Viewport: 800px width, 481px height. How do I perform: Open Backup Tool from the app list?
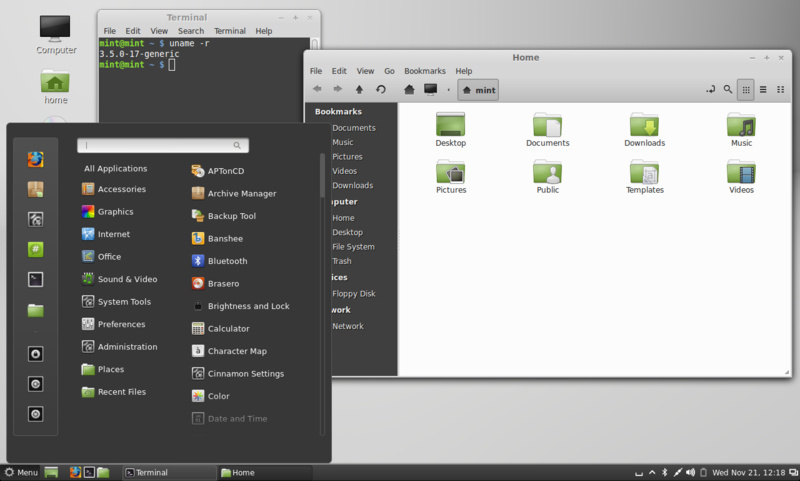coord(223,216)
